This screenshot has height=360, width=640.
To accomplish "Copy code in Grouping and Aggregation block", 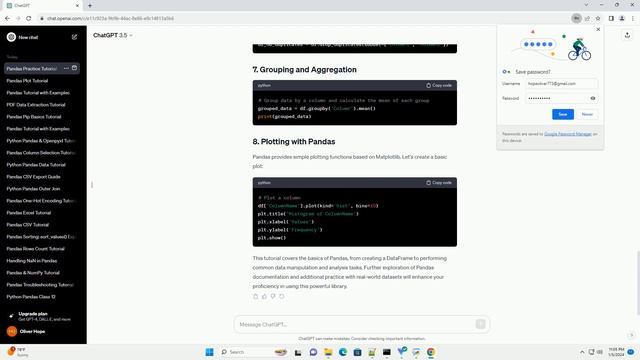I will tap(439, 85).
